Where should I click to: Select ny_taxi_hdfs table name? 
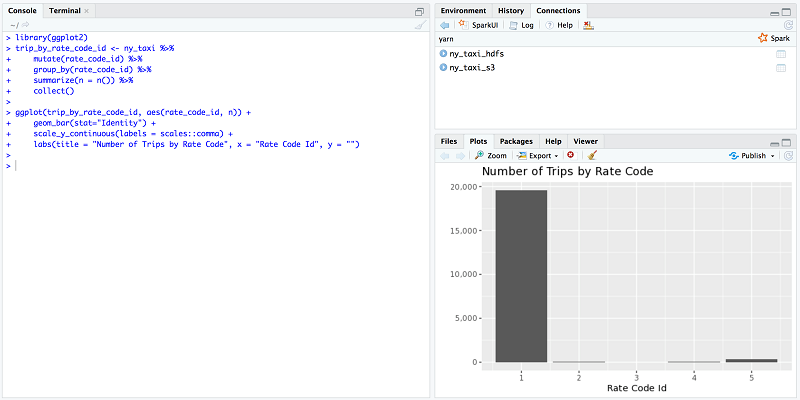(477, 54)
